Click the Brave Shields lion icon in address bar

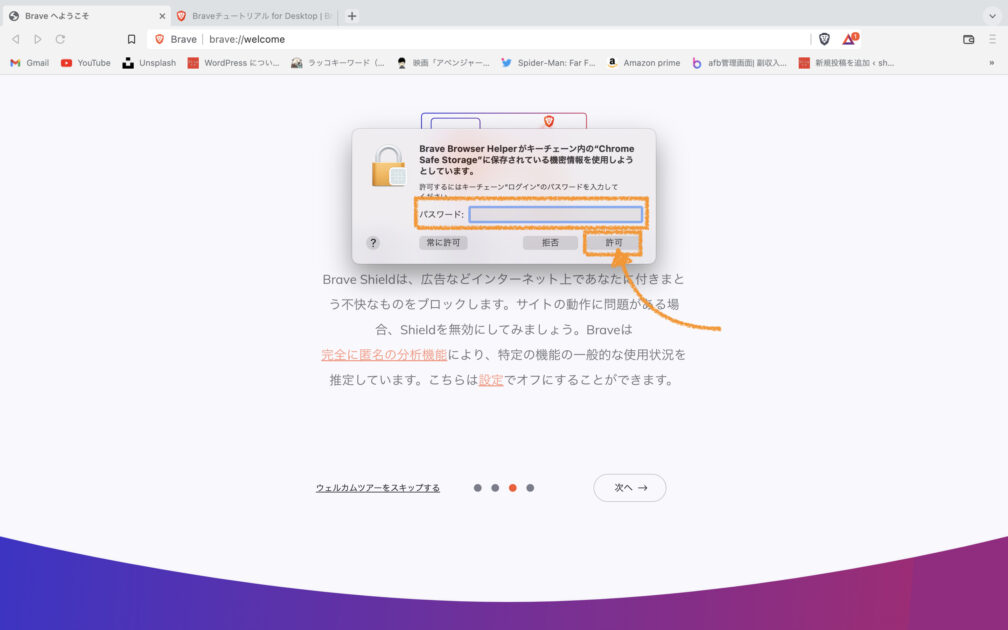point(824,39)
